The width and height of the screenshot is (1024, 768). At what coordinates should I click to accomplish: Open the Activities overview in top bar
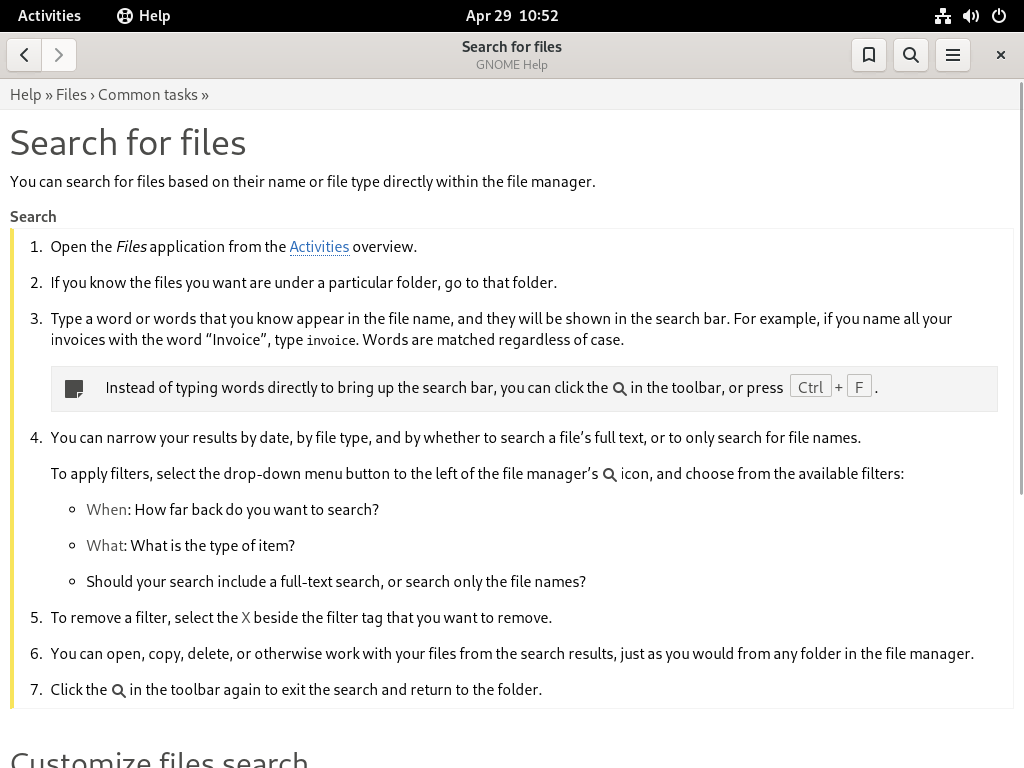tap(49, 16)
